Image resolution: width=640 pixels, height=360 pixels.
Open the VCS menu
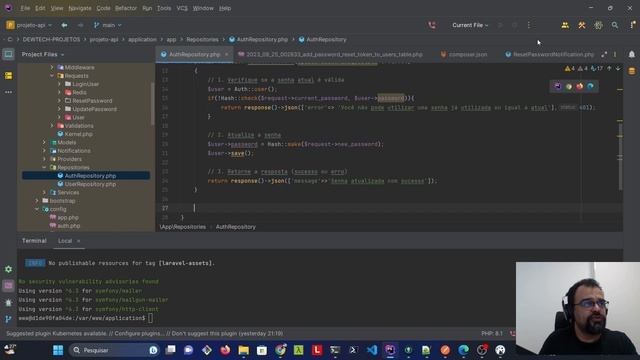pos(182,8)
